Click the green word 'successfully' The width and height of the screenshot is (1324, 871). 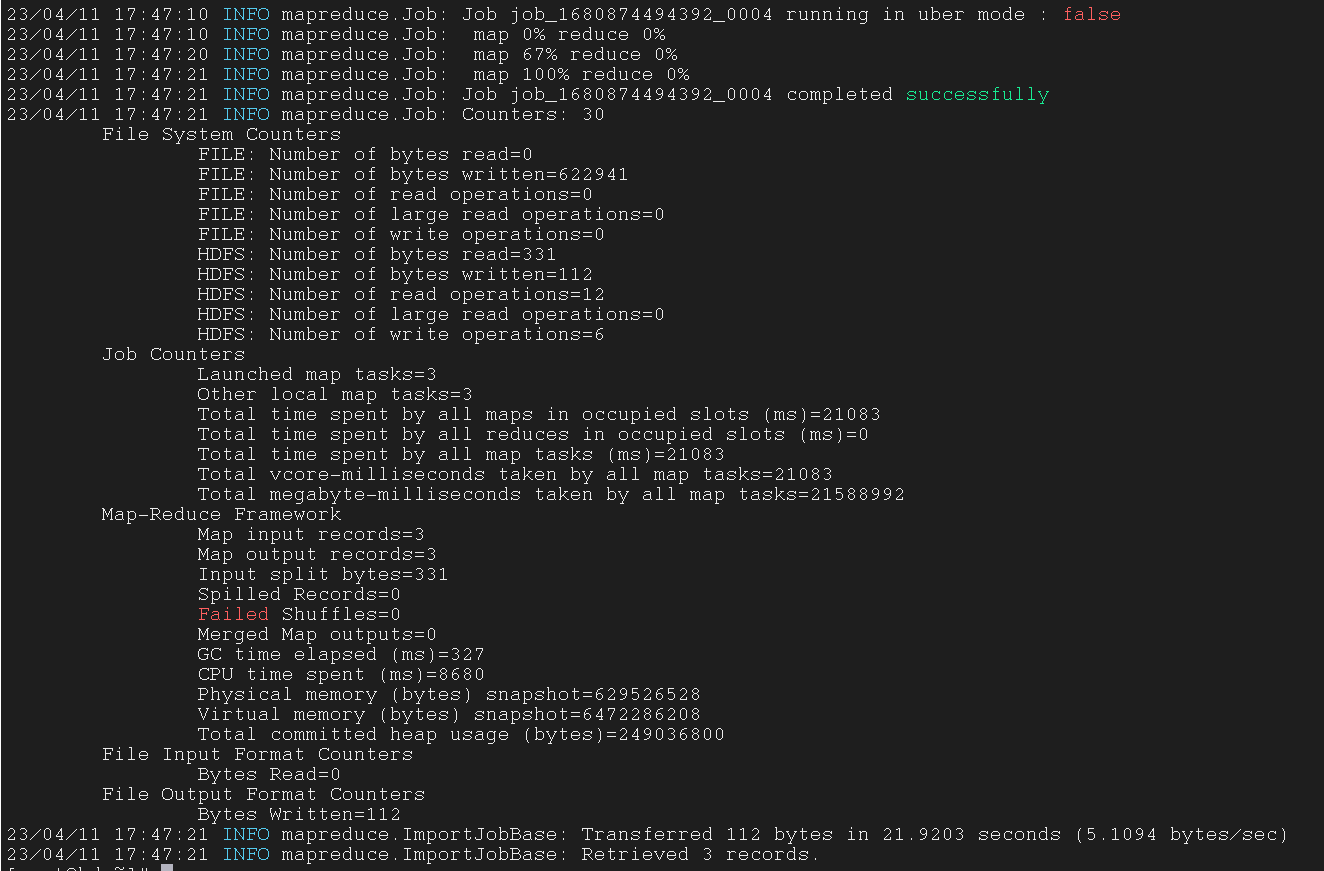(x=977, y=95)
